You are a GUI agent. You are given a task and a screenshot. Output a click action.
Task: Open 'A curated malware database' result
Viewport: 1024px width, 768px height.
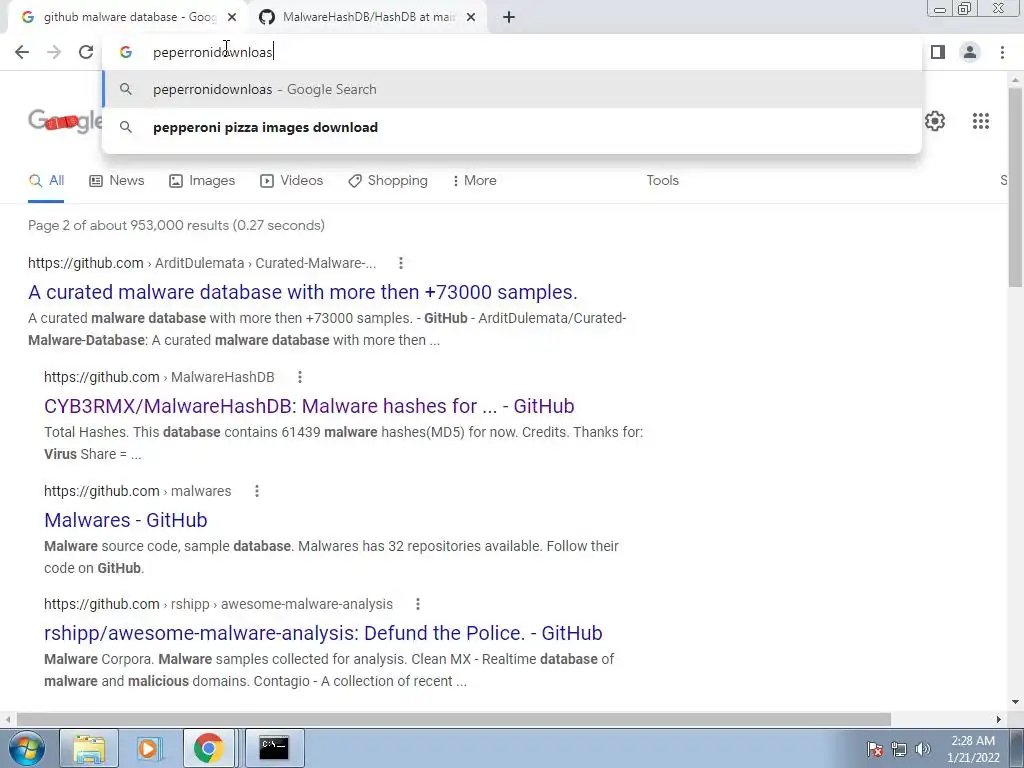pyautogui.click(x=302, y=292)
